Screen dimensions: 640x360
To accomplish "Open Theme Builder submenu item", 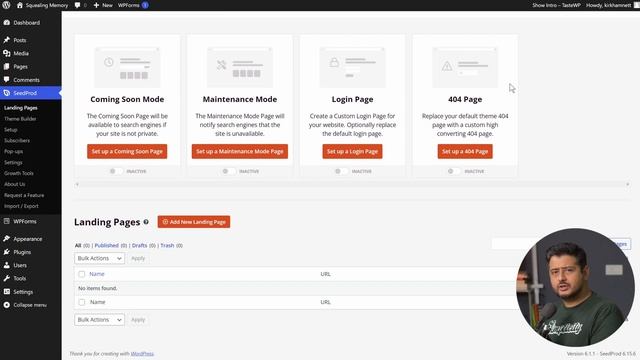I will pos(20,119).
